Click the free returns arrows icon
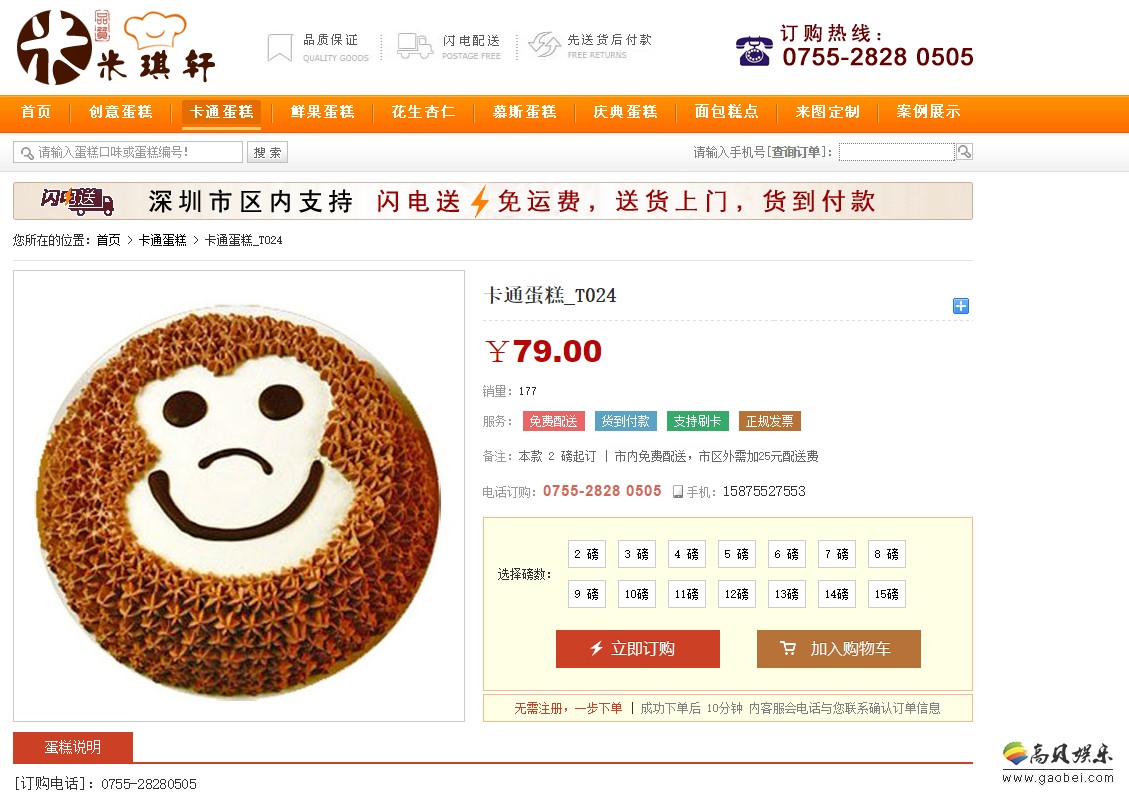The width and height of the screenshot is (1129, 801). [x=544, y=45]
